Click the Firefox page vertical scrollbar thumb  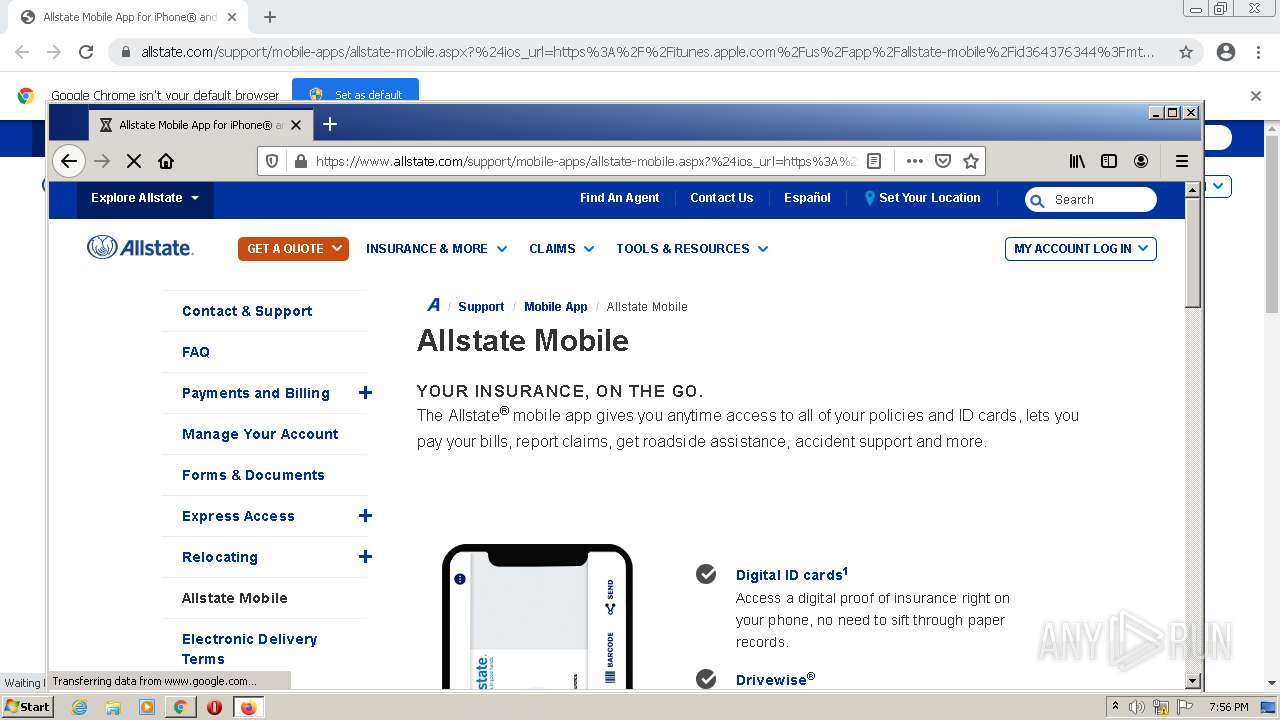click(x=1192, y=254)
